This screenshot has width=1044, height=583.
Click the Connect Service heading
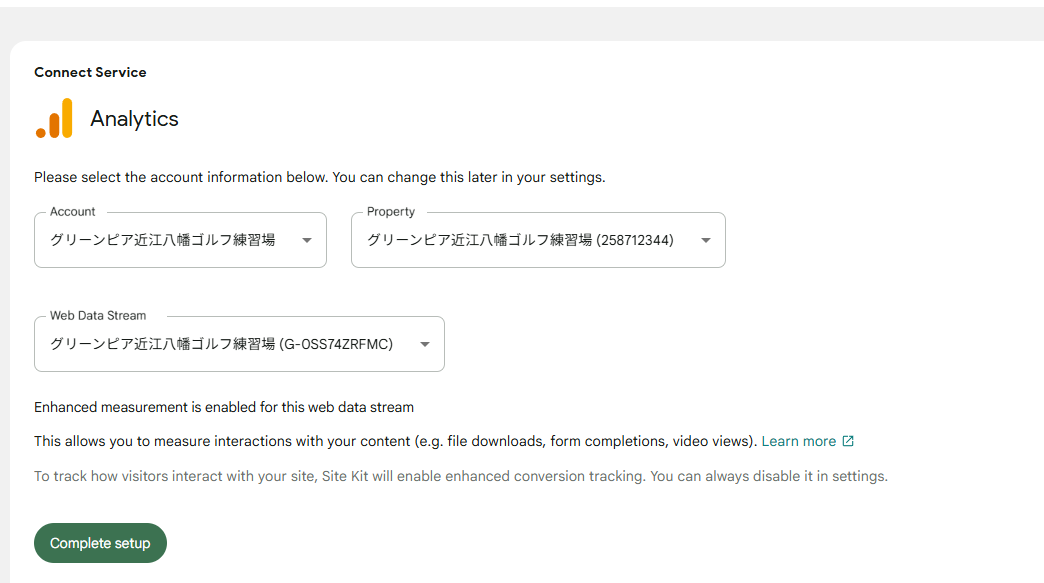tap(91, 73)
